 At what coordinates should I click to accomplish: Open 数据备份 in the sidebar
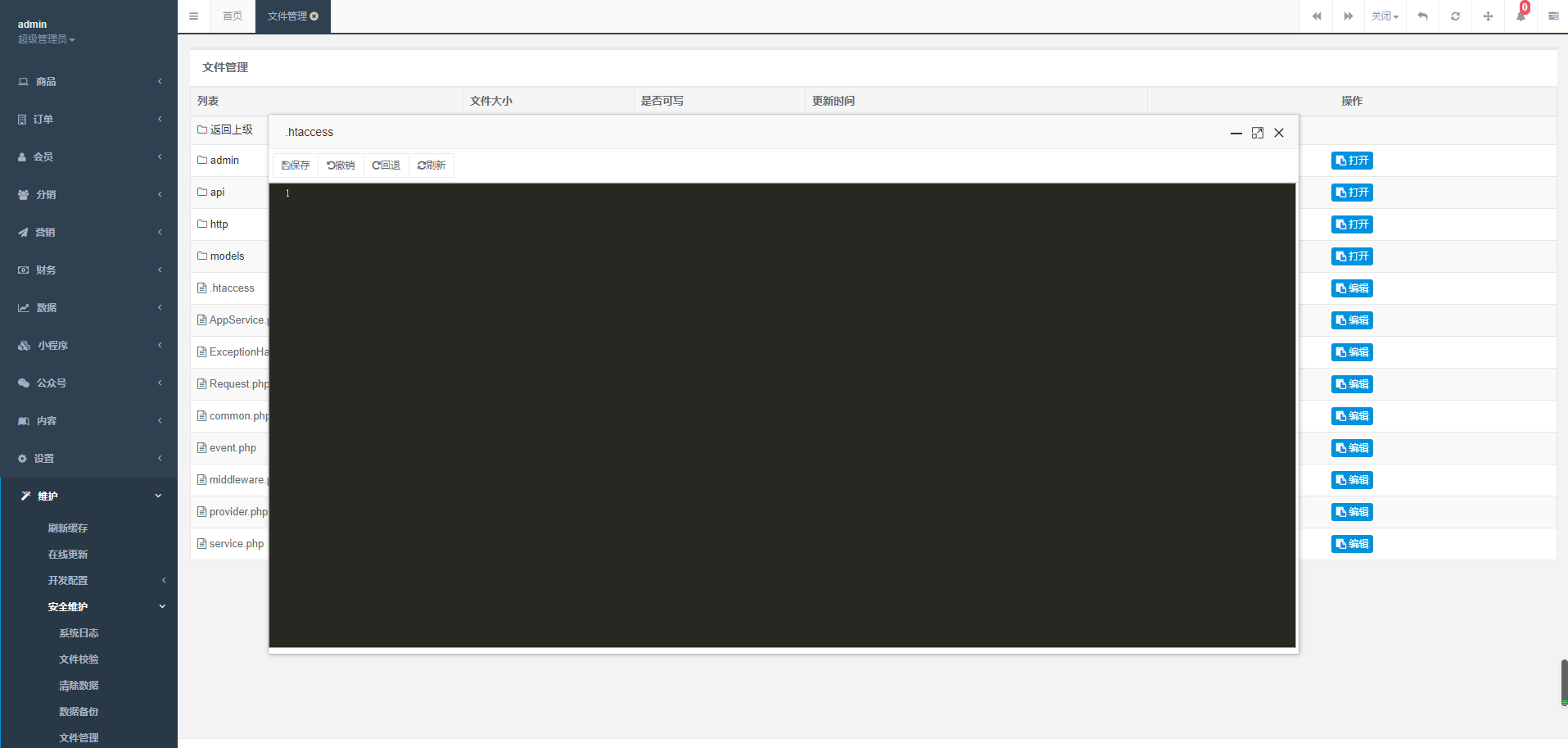click(79, 712)
